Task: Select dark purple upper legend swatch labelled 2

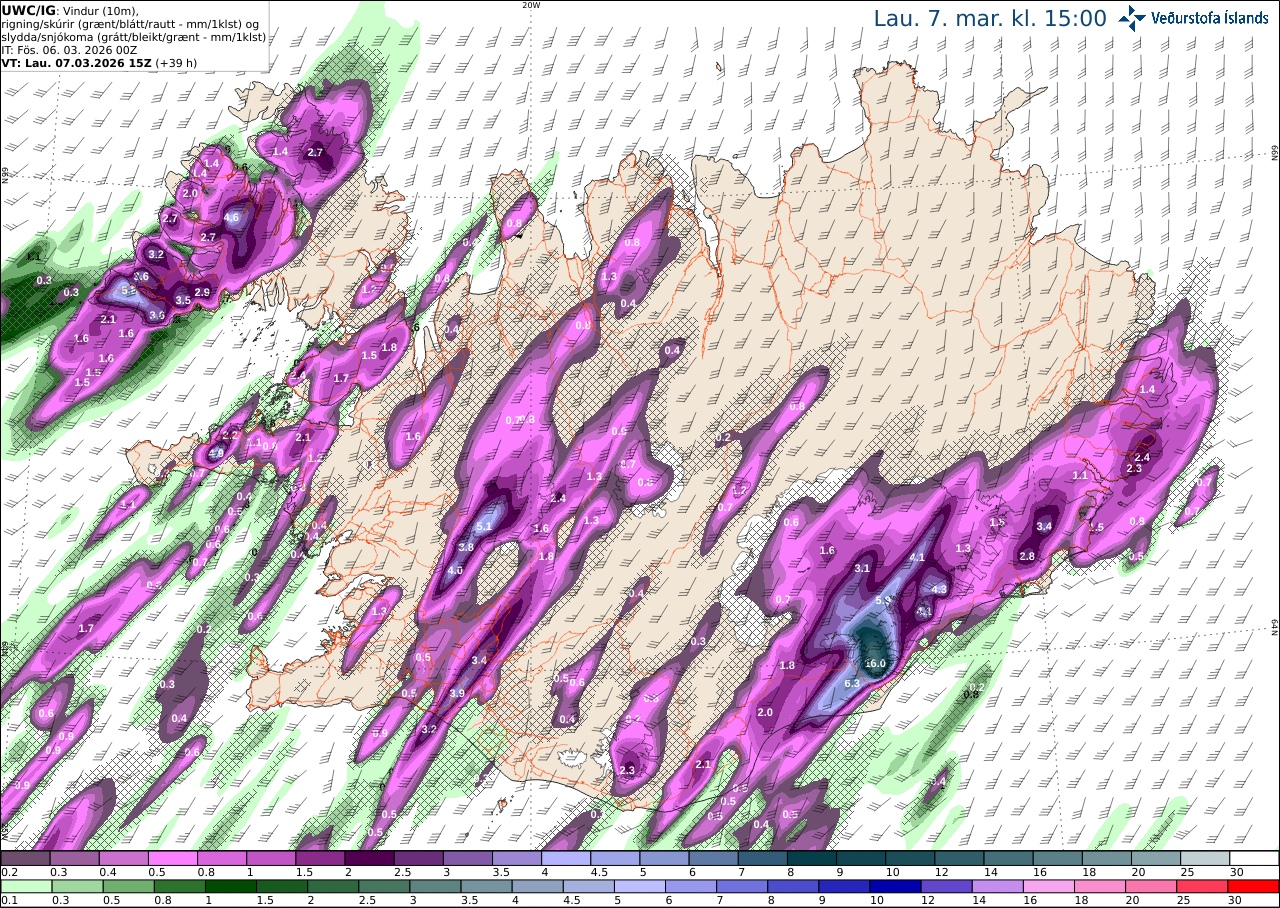Action: click(369, 858)
